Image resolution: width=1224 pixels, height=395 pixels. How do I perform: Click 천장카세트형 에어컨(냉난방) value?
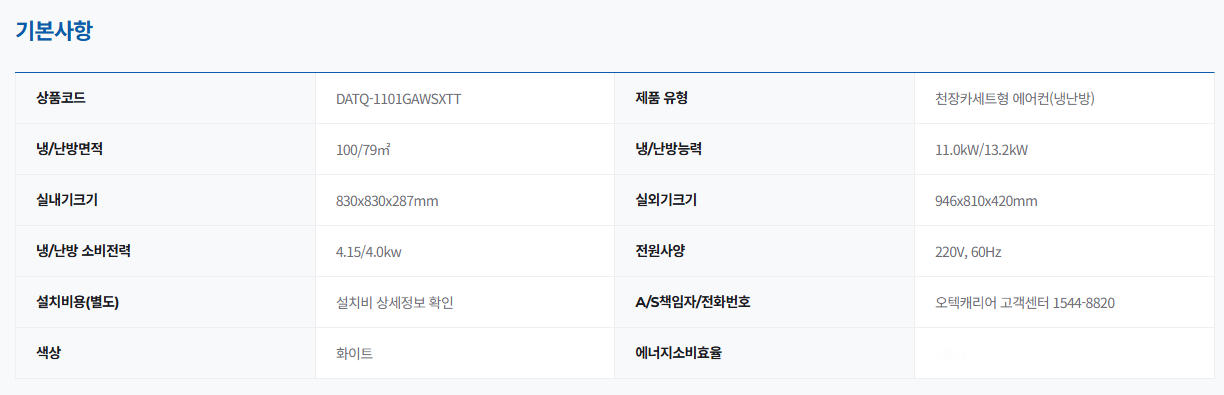click(x=1020, y=99)
